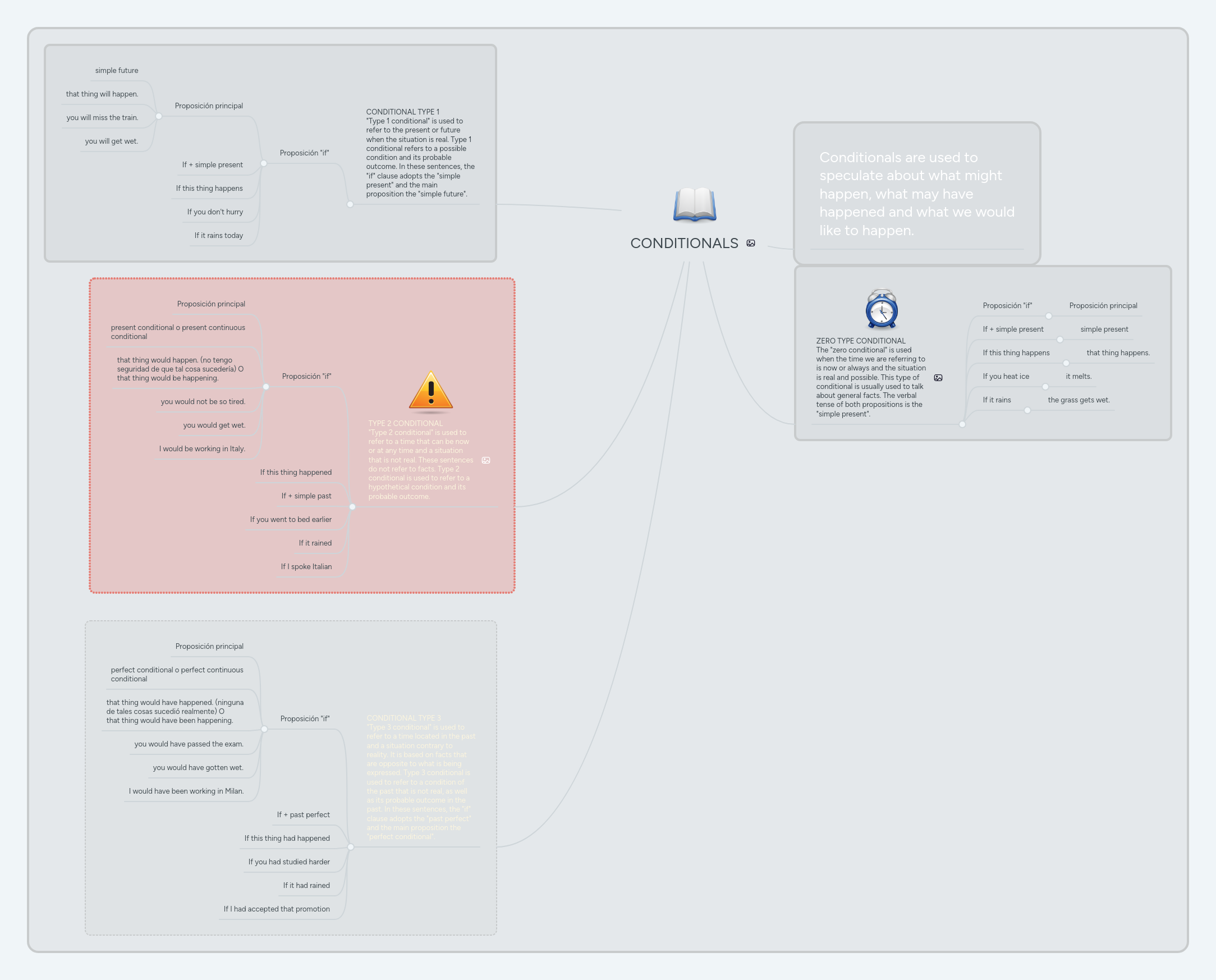Screen dimensions: 1216x980
Task: Click the 'you will miss the train.' example text
Action: pos(102,117)
